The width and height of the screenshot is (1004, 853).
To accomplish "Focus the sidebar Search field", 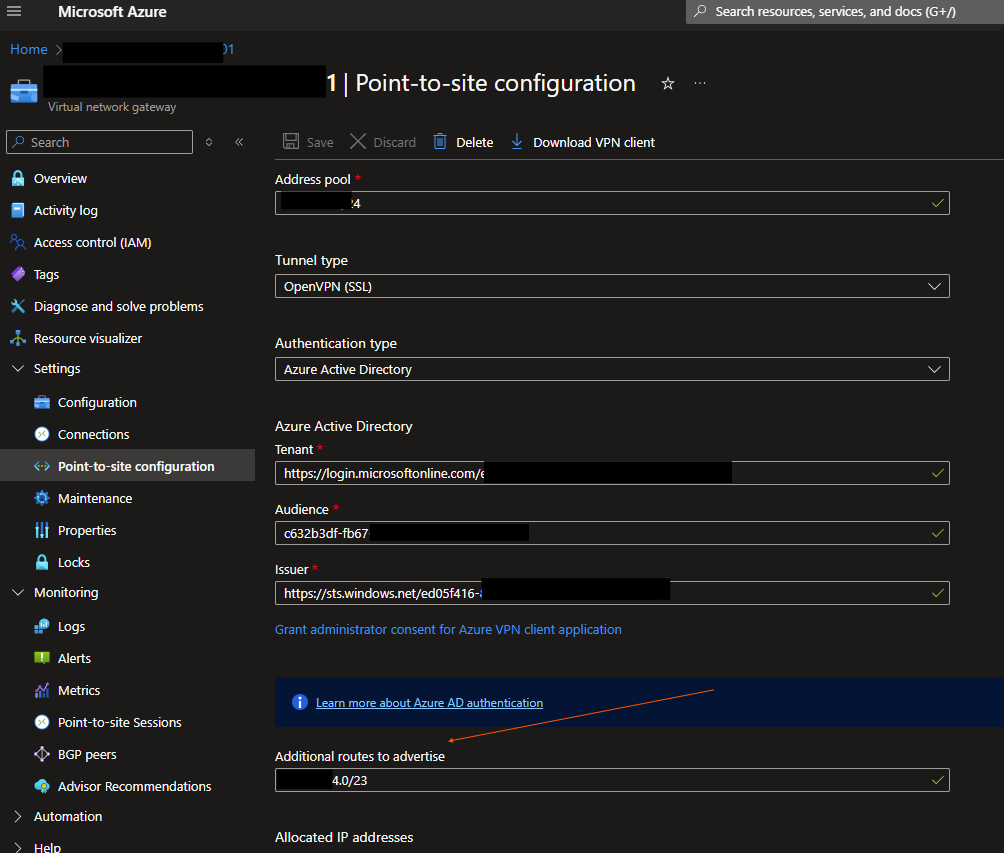I will [x=99, y=142].
